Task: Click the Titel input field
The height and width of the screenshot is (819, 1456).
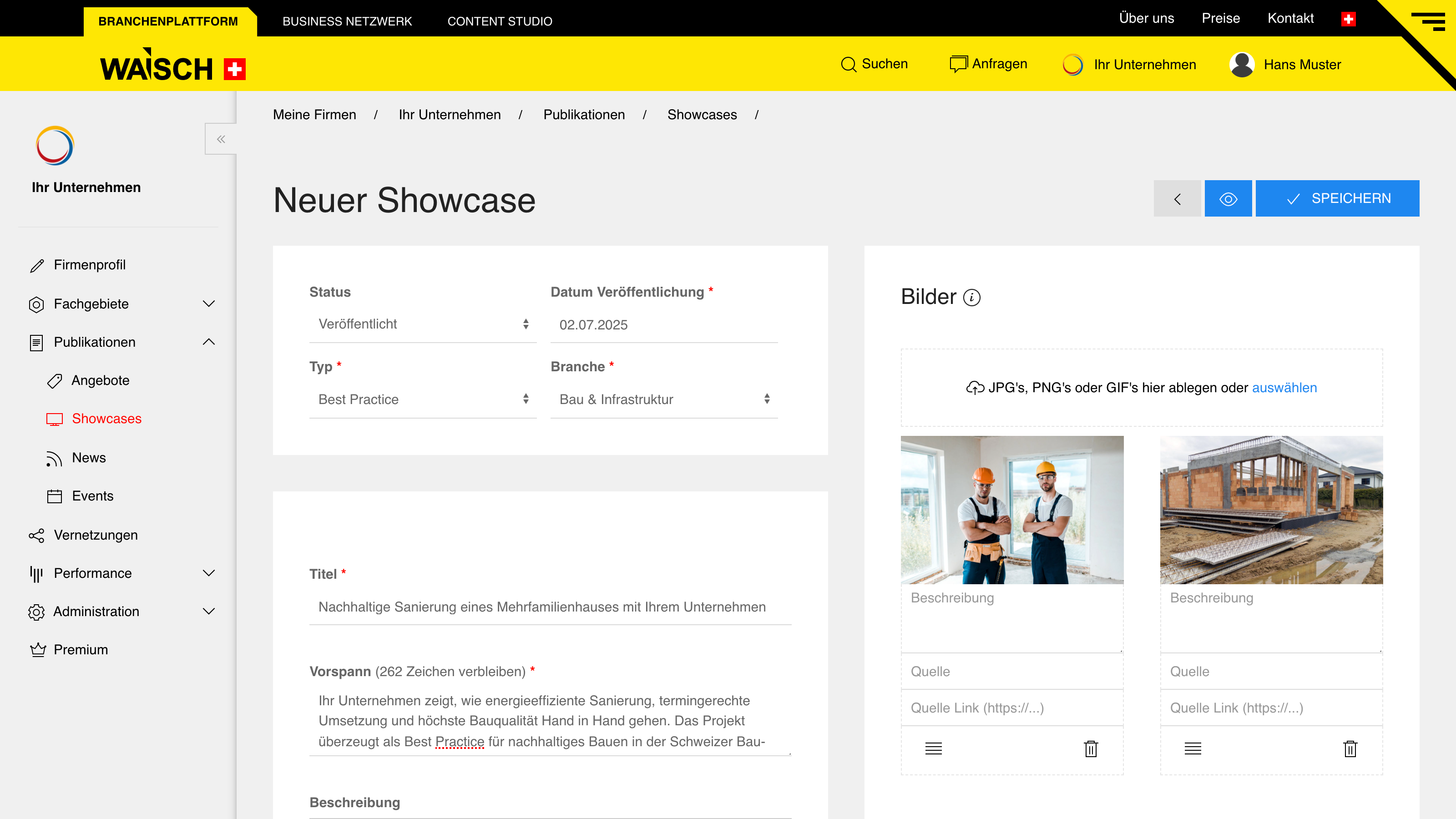Action: point(551,607)
